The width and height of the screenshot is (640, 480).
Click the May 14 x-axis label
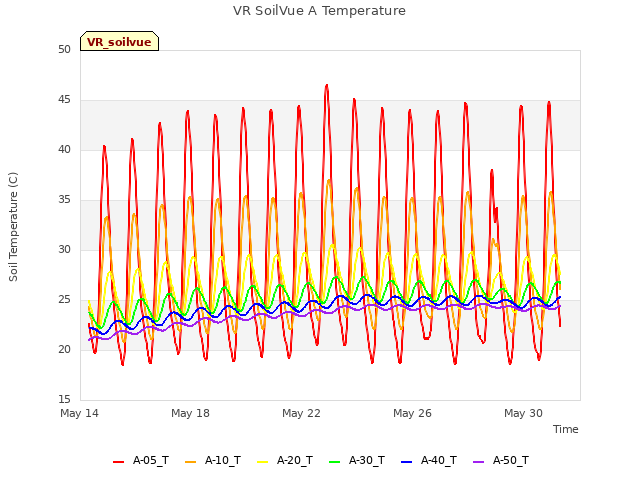79,413
